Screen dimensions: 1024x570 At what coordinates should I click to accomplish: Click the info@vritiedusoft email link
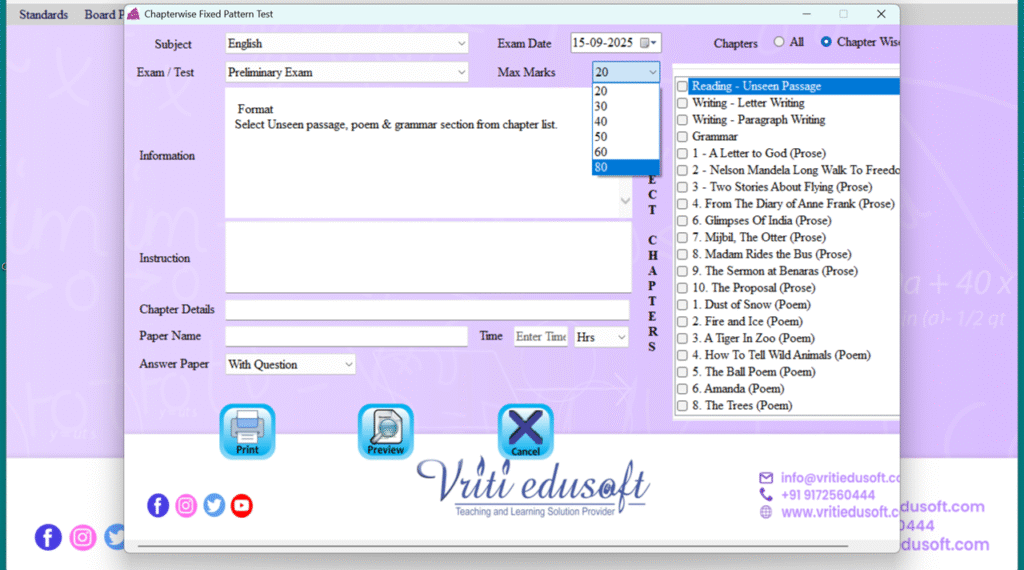[x=840, y=478]
